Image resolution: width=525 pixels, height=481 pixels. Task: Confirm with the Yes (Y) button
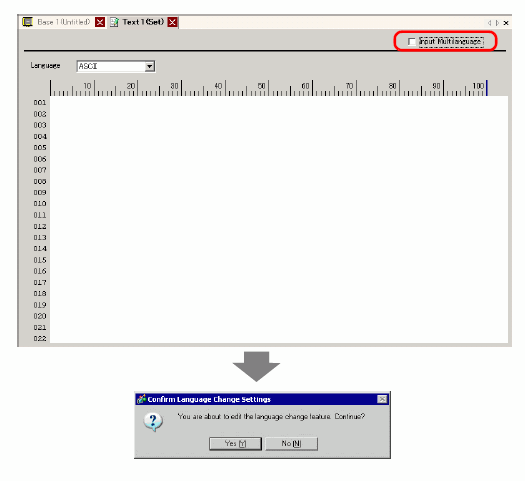235,444
